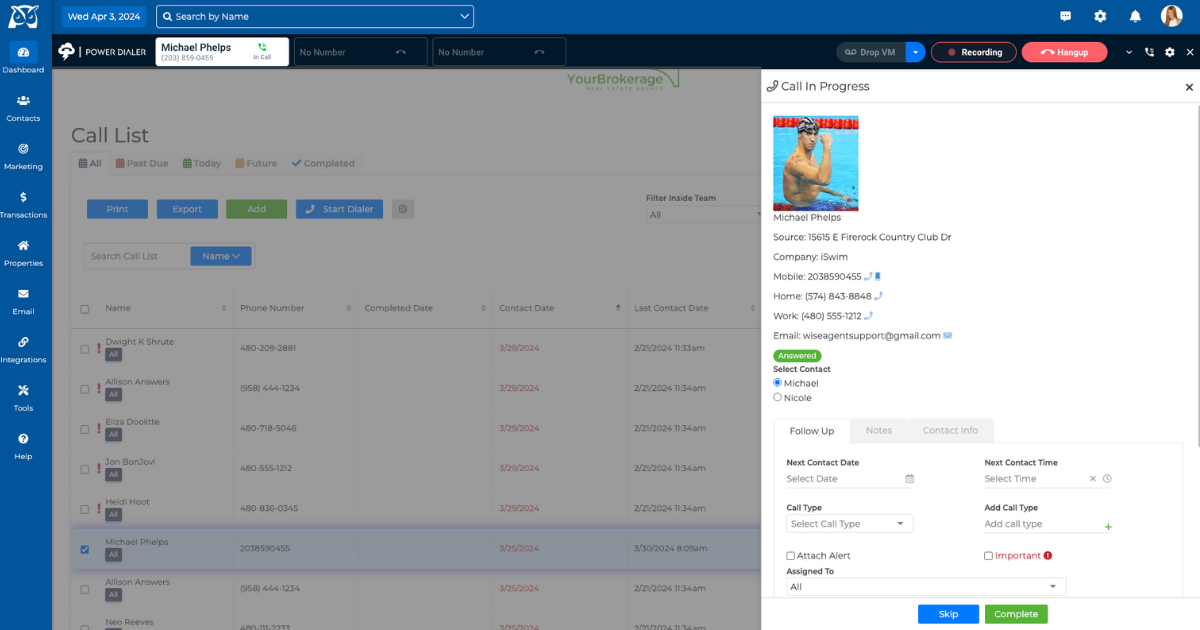
Task: Open the Drop VM dropdown arrow
Action: tap(916, 52)
